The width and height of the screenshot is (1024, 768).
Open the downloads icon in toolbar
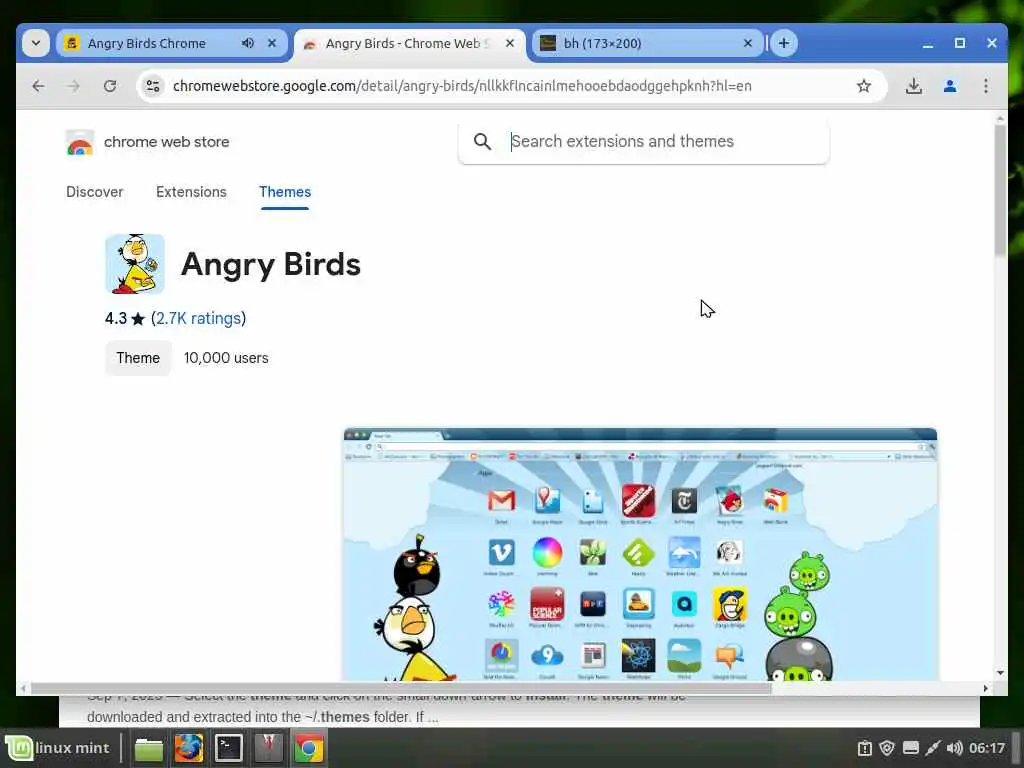click(914, 86)
